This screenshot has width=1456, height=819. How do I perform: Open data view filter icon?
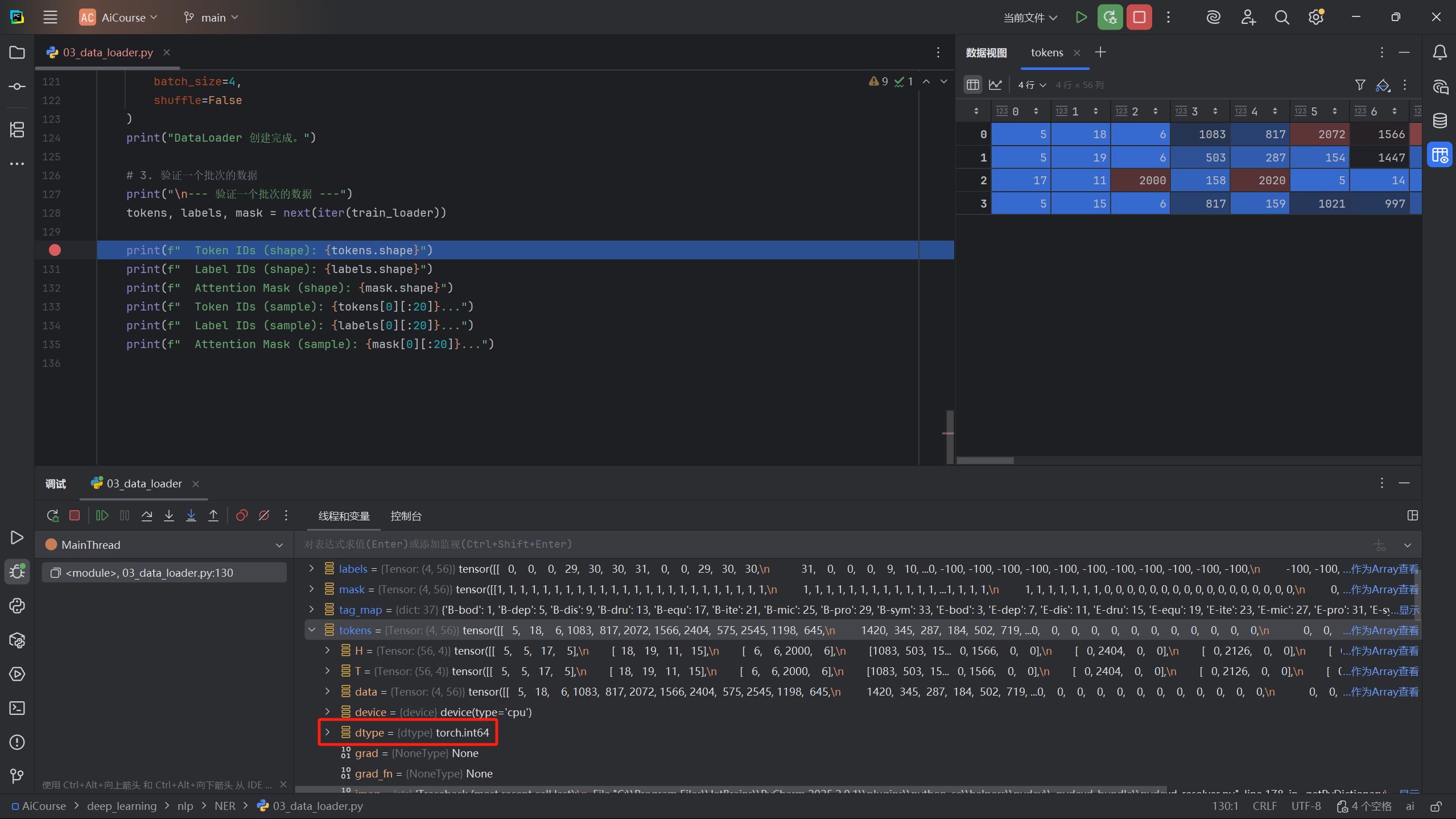1360,85
